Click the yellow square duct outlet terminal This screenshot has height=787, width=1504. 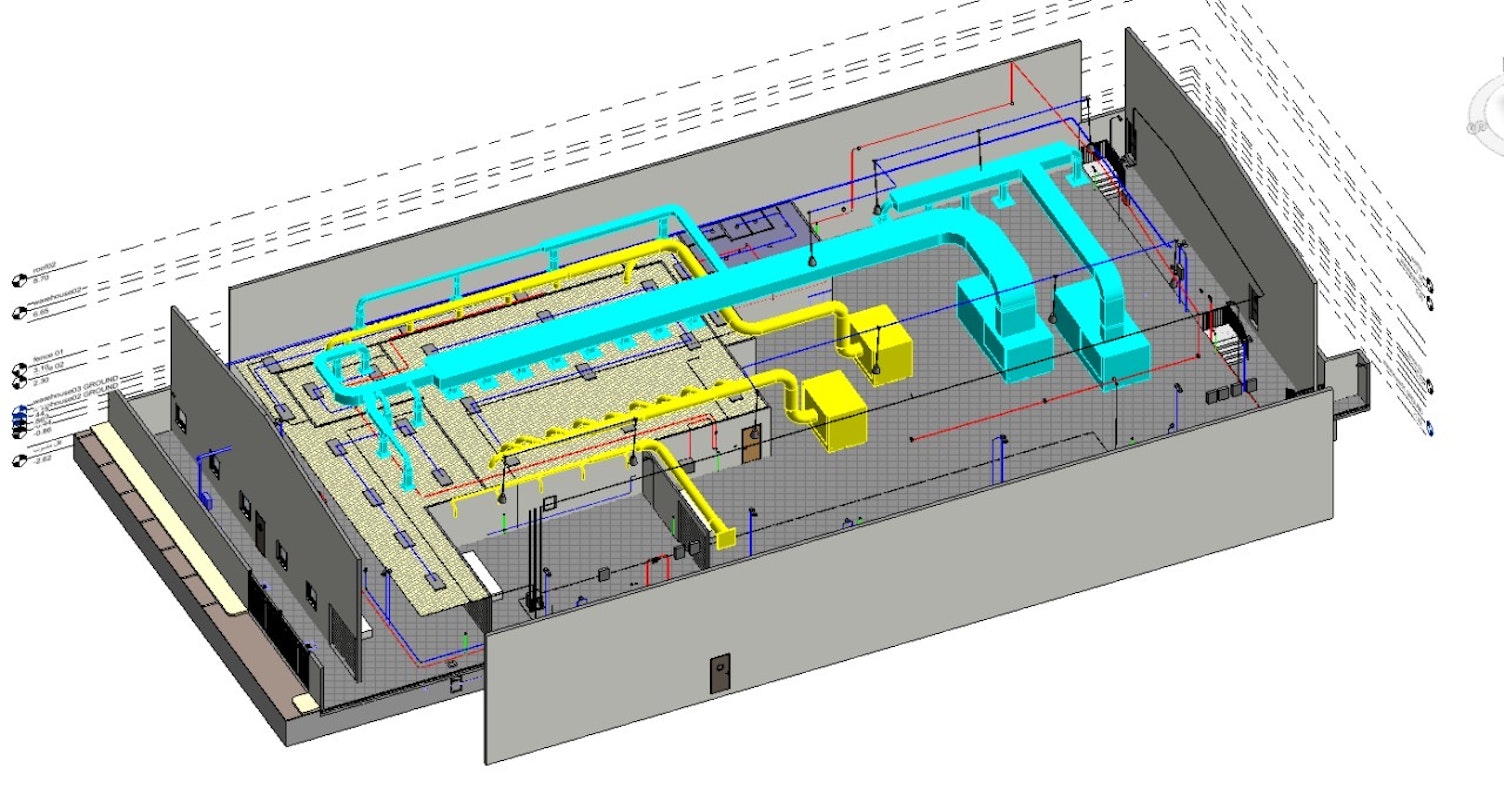724,539
